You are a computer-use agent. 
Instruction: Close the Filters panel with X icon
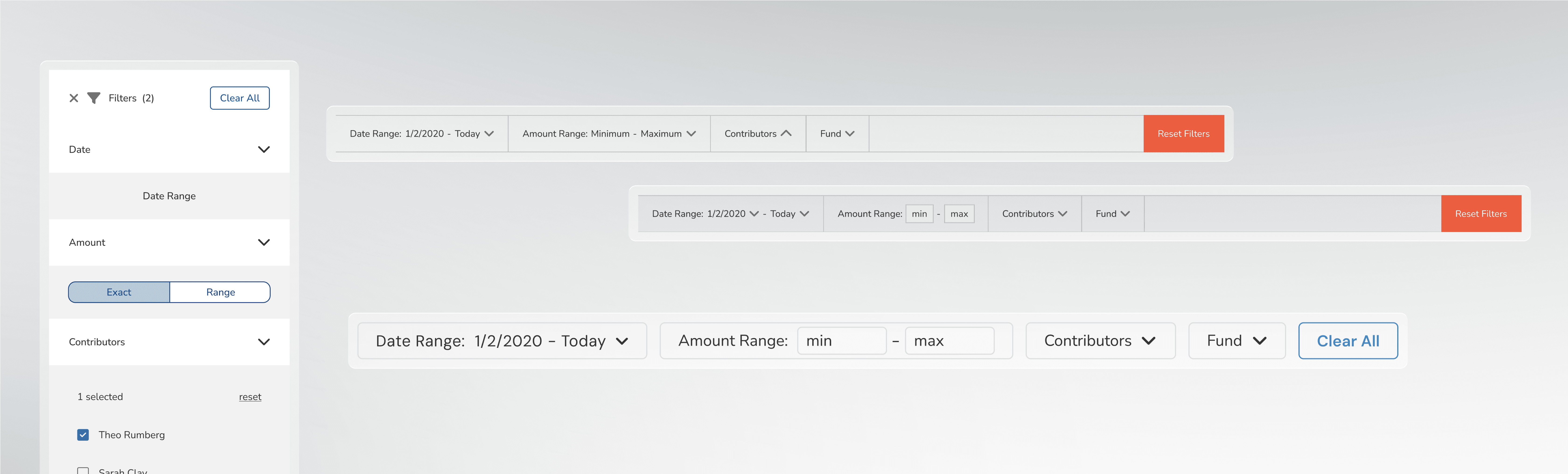[74, 98]
